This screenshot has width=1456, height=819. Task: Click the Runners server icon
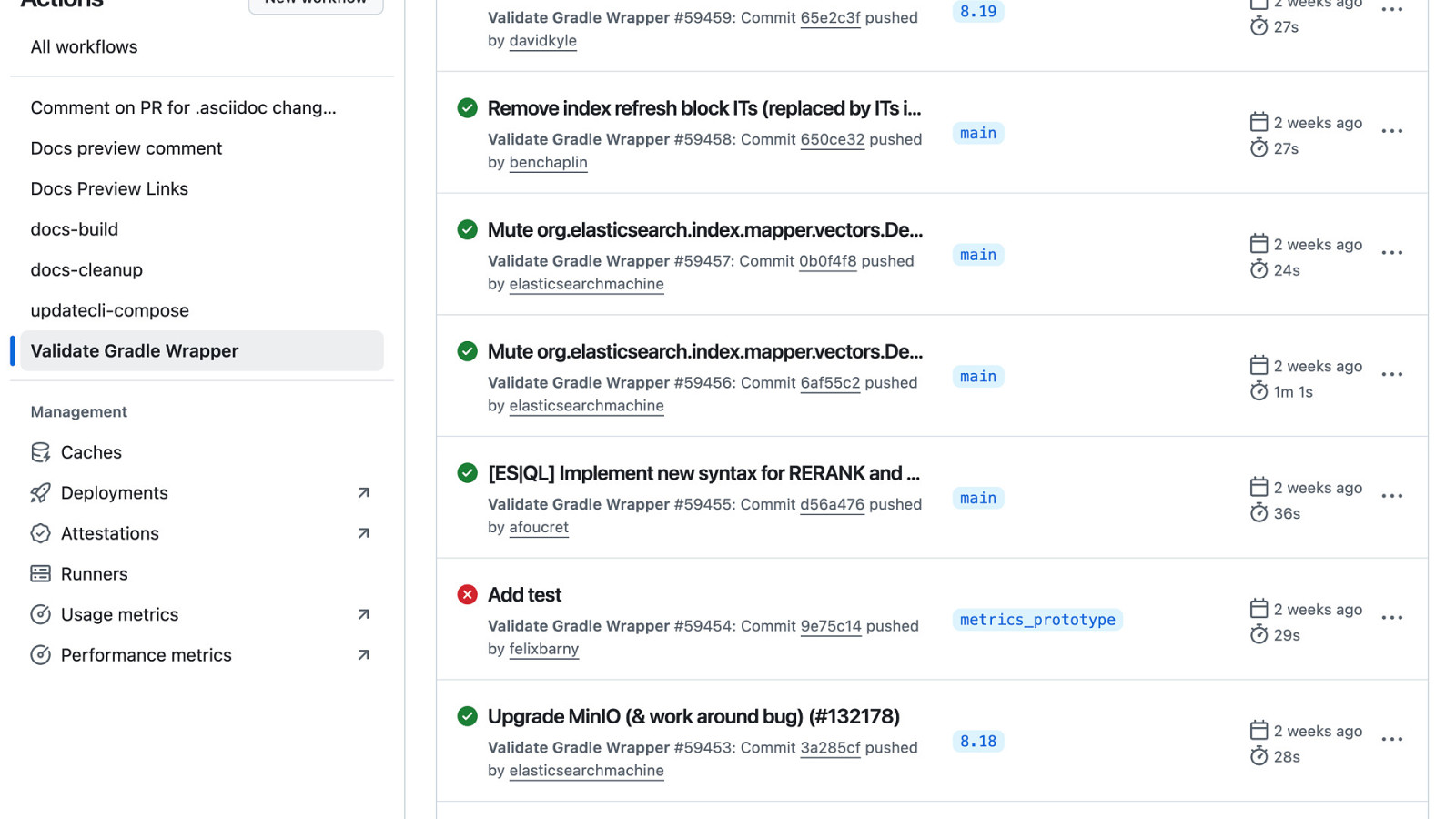[40, 574]
